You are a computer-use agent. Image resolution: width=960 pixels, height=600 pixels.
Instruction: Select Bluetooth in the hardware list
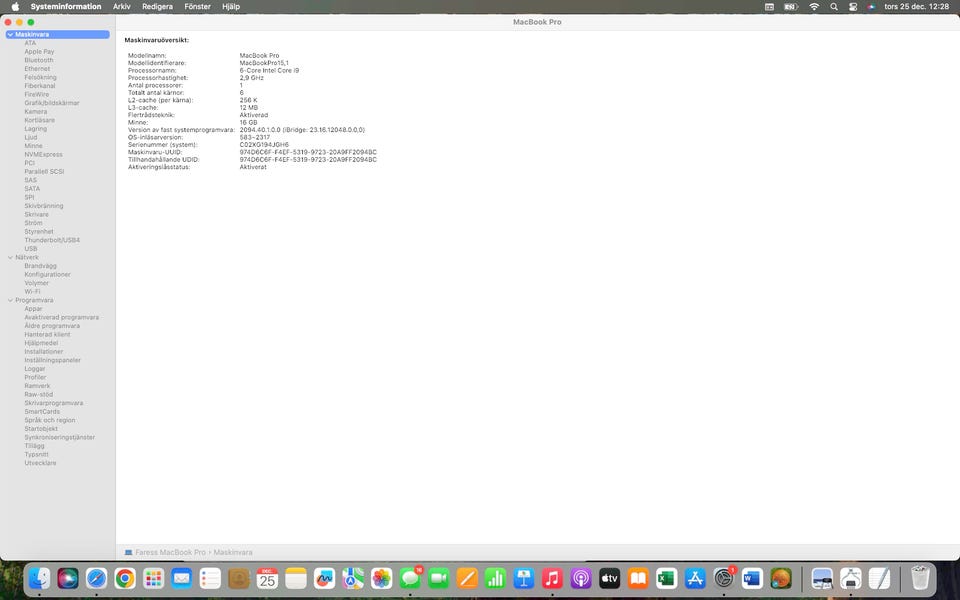[x=39, y=60]
